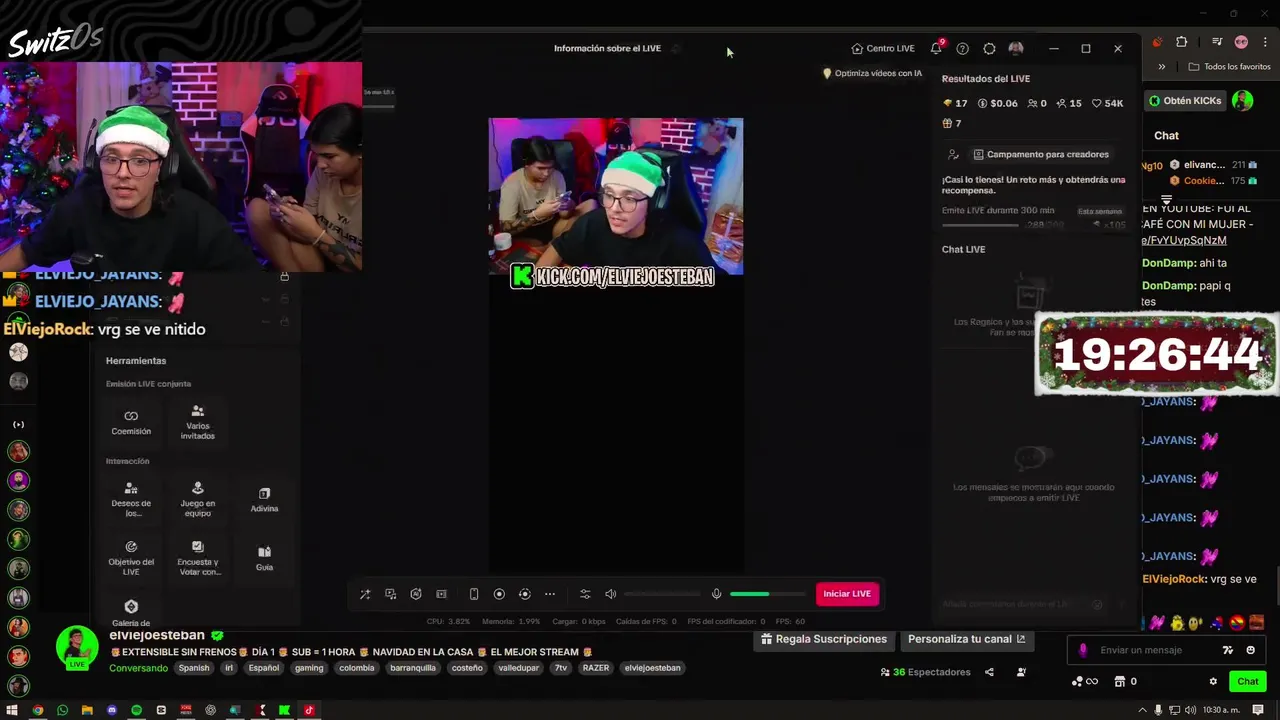Select the gaming tag
The height and width of the screenshot is (720, 1280).
pos(309,668)
